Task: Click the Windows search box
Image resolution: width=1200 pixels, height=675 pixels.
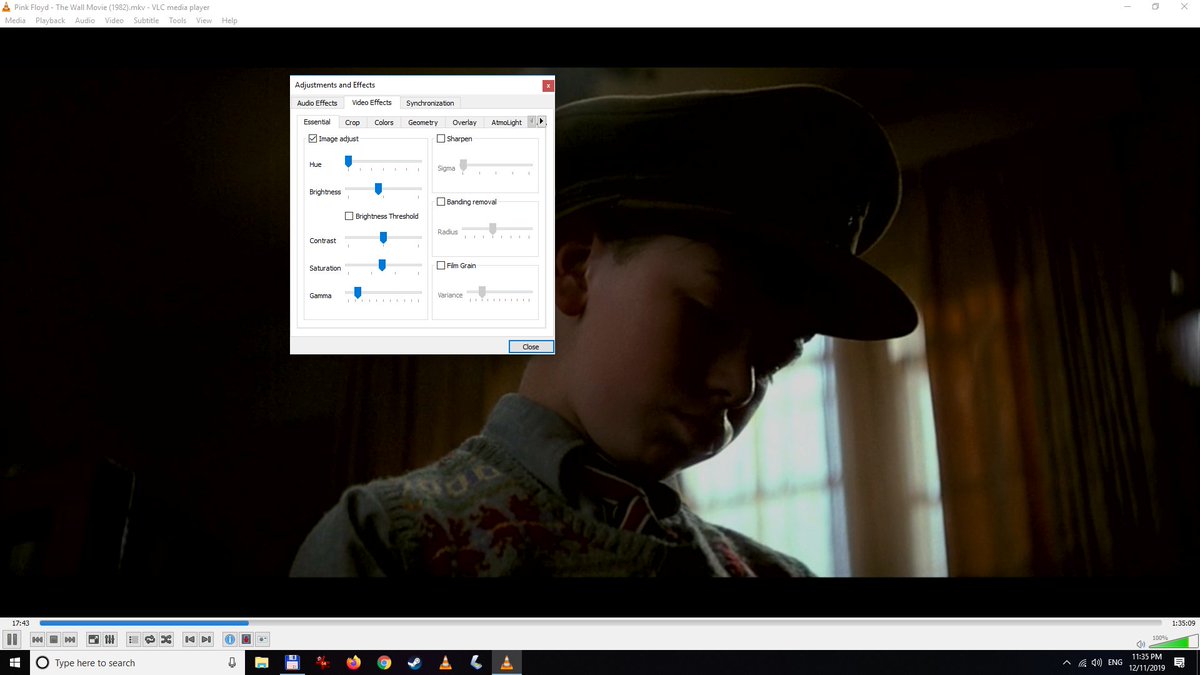Action: click(136, 662)
